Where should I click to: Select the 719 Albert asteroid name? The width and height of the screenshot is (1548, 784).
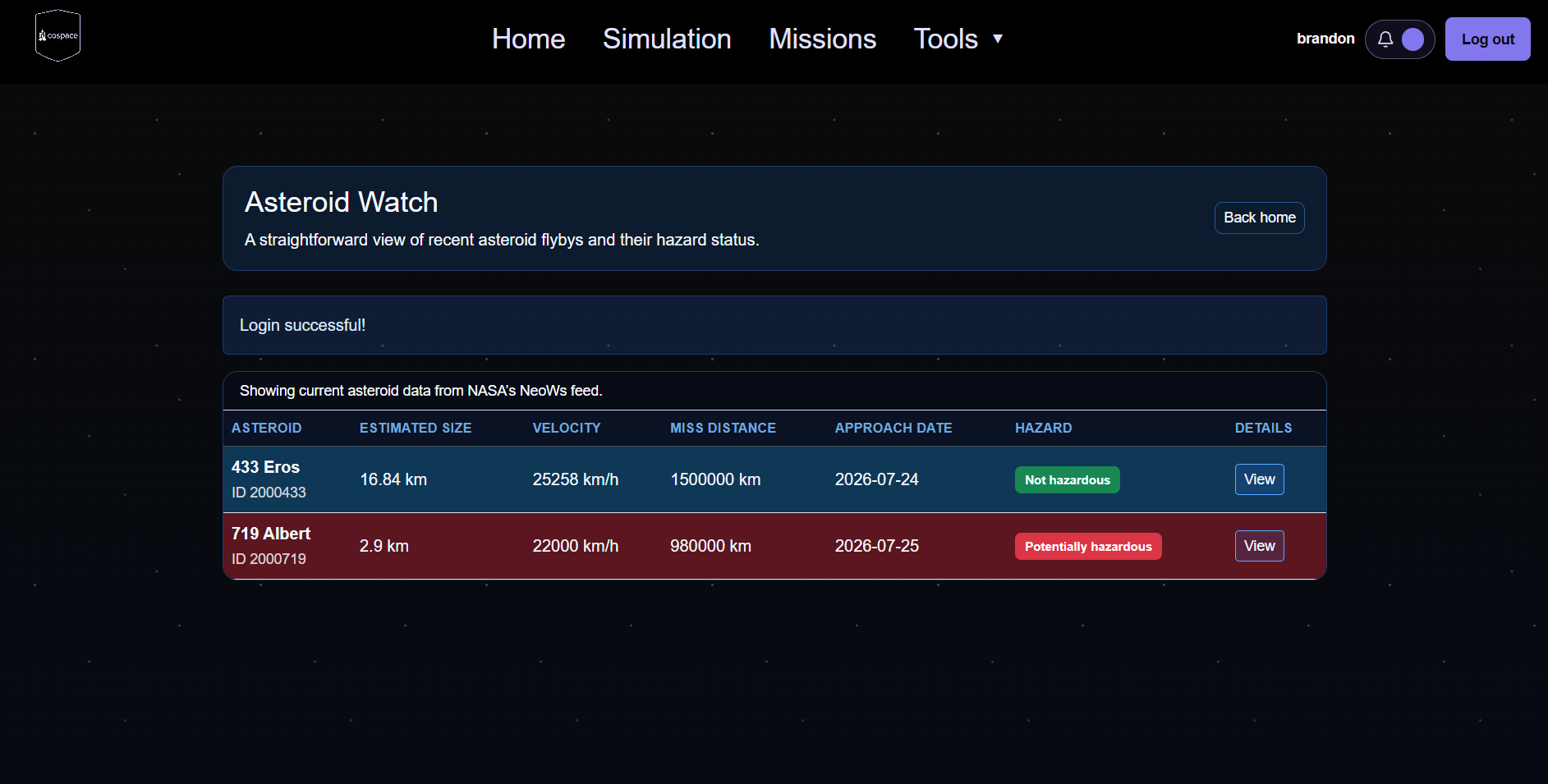pyautogui.click(x=271, y=534)
